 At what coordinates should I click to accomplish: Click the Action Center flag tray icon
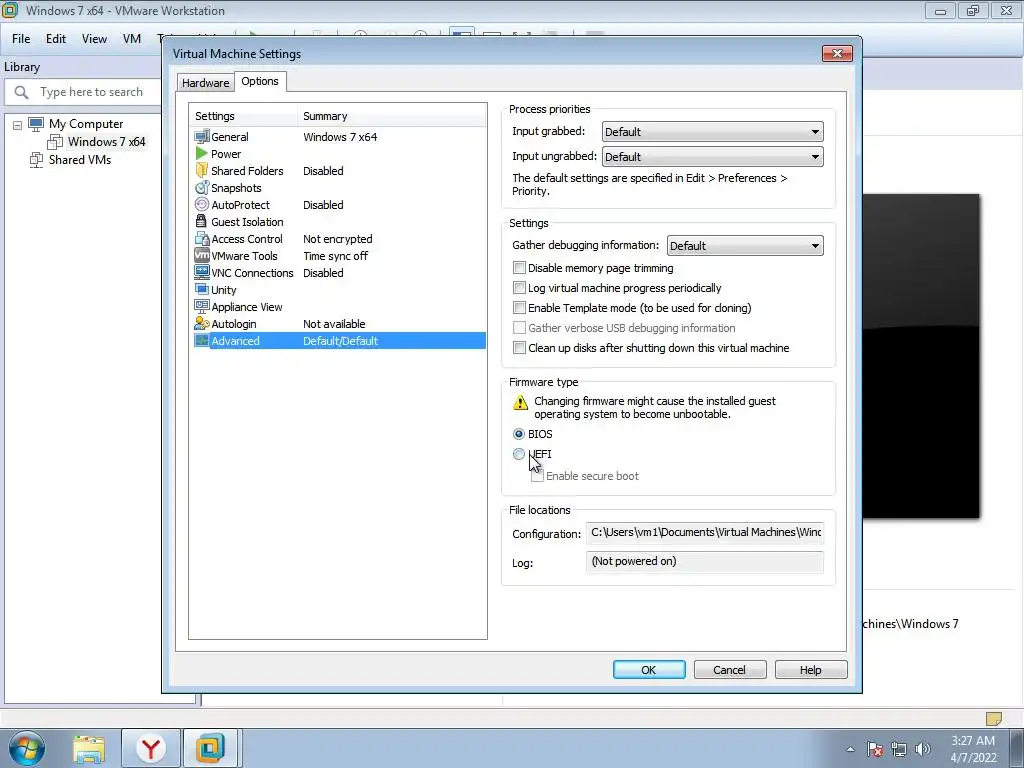[x=875, y=749]
